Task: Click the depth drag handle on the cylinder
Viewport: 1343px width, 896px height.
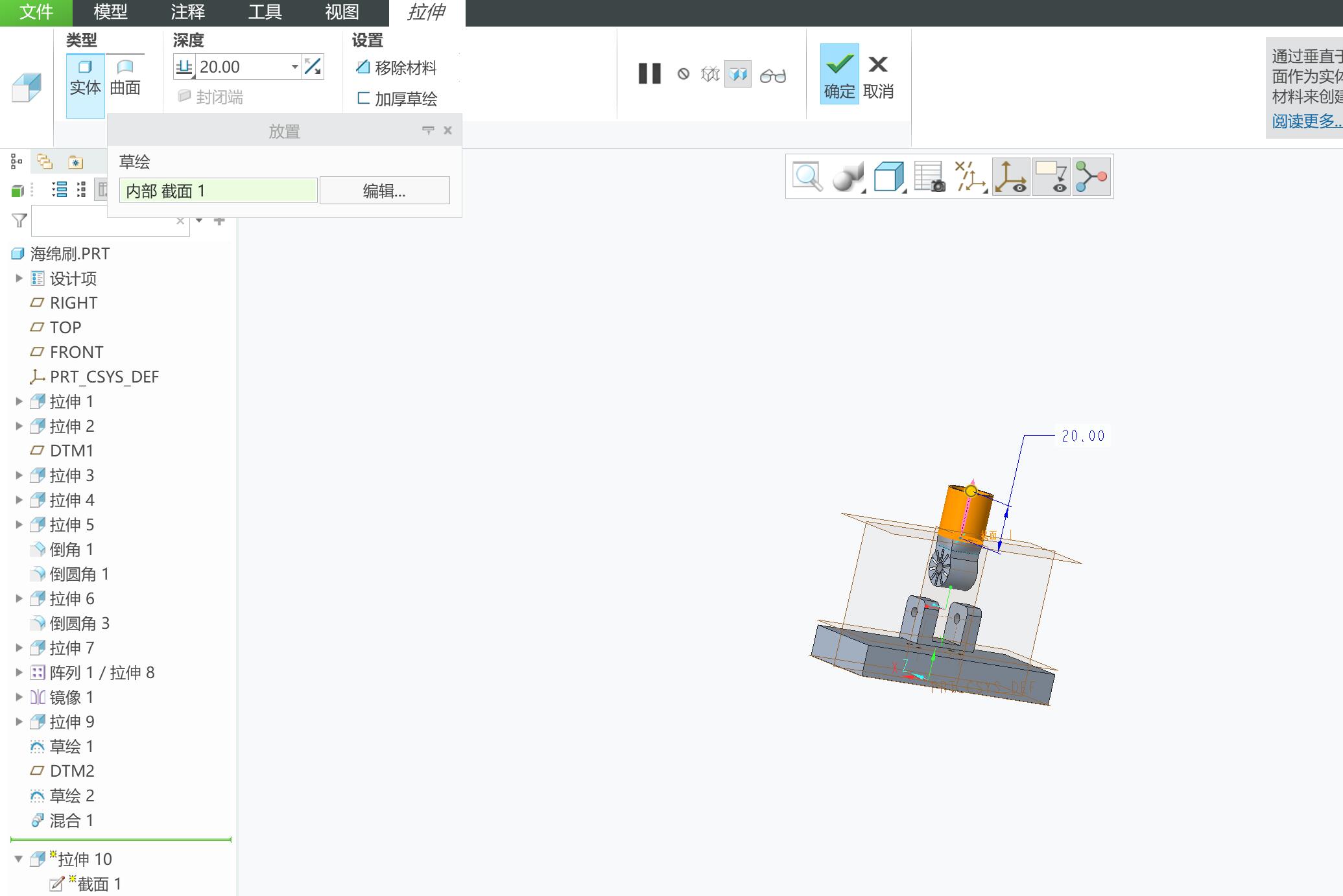Action: tap(971, 491)
